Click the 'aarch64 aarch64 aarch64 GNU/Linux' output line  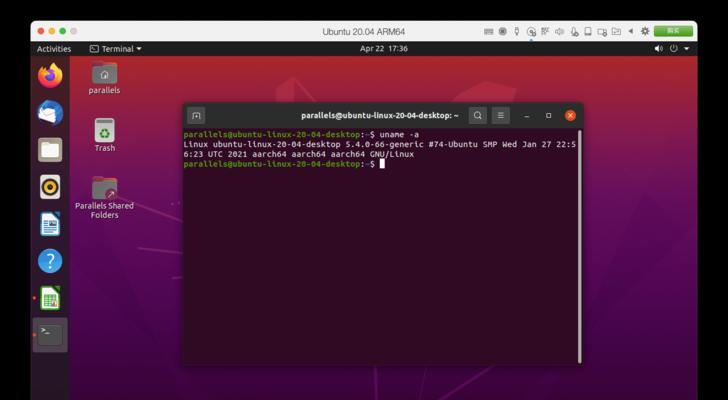coord(333,154)
